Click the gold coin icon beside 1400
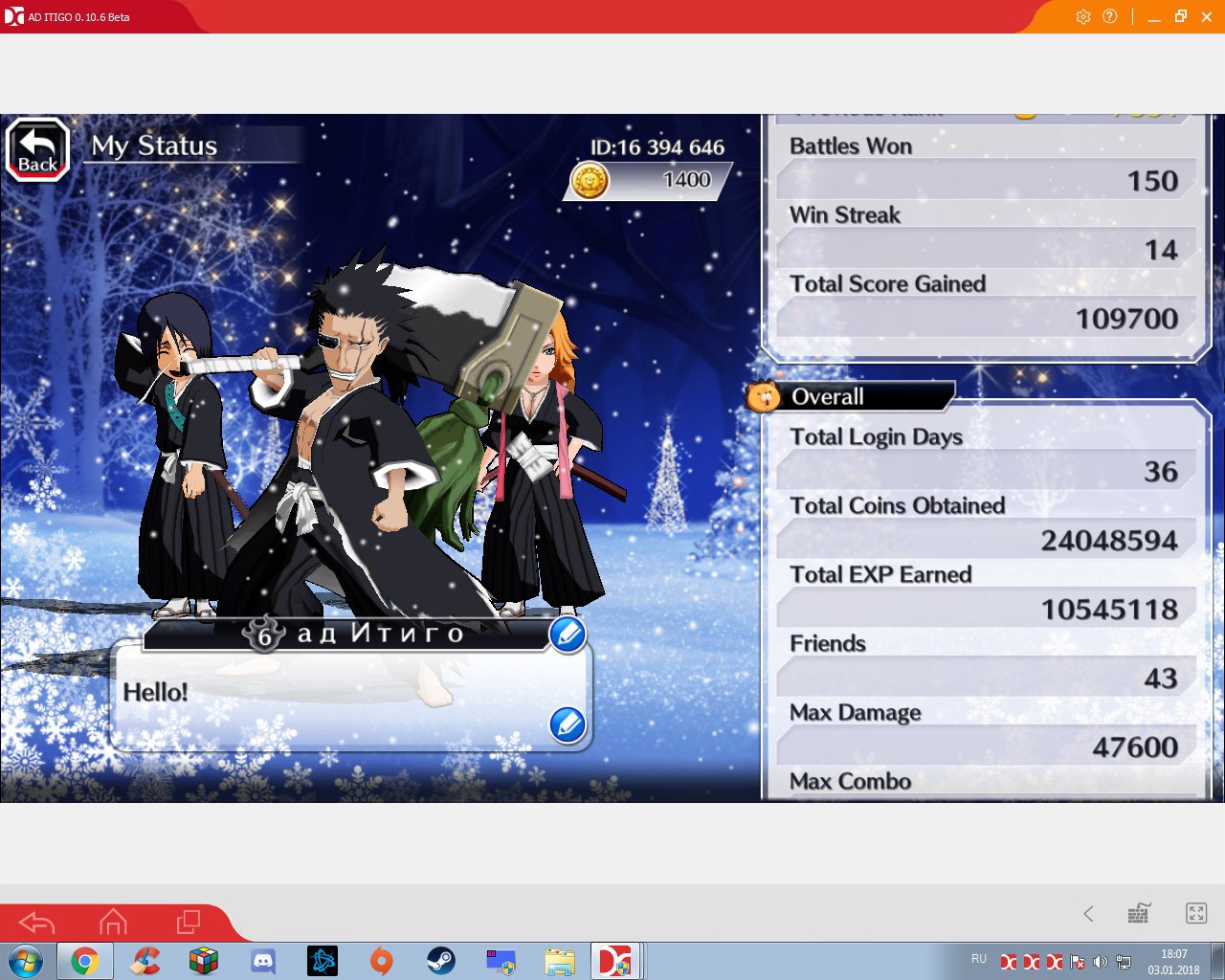Viewport: 1225px width, 980px height. coord(590,180)
